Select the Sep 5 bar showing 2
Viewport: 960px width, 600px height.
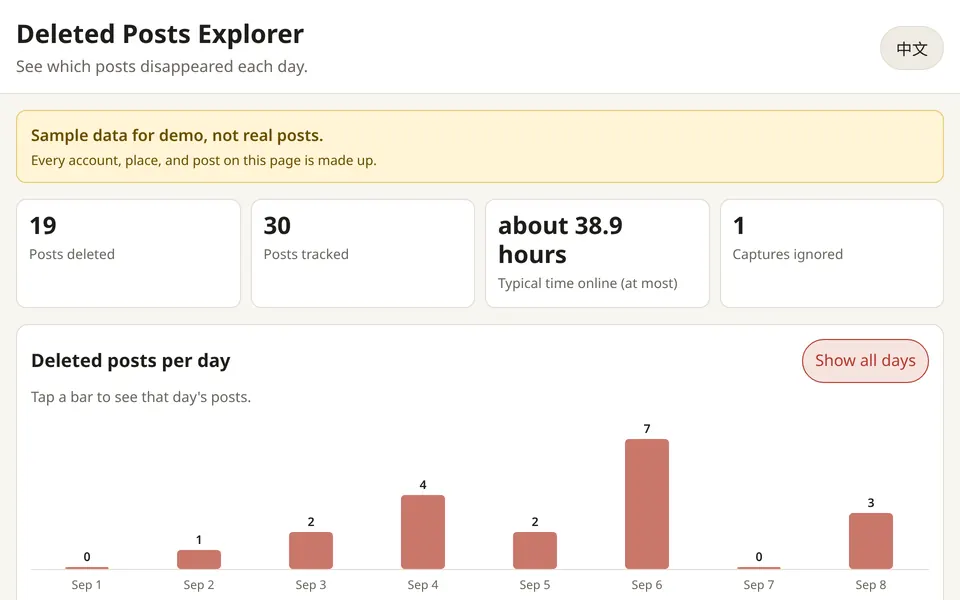coord(535,550)
